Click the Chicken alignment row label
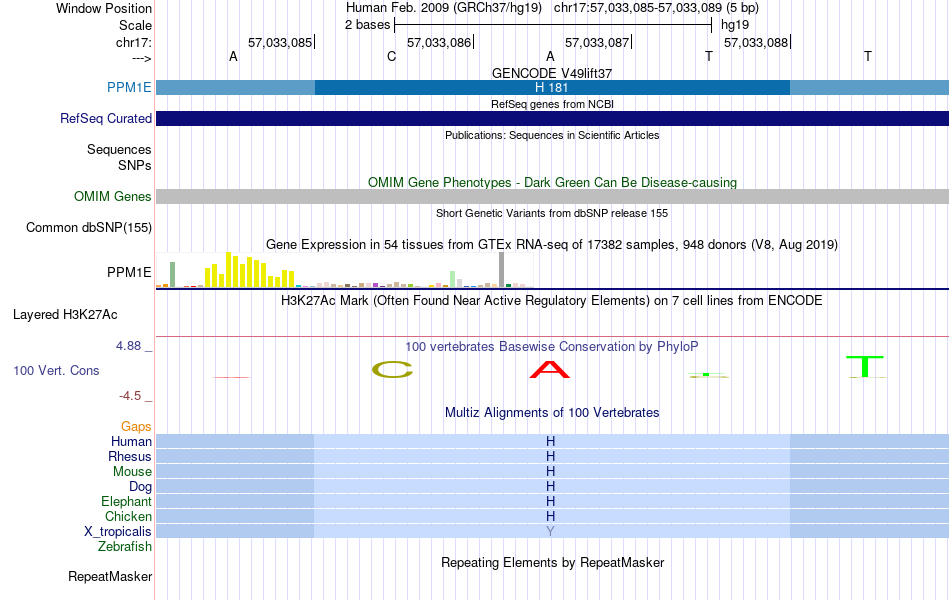Viewport: 950px width, 600px height. 128,516
